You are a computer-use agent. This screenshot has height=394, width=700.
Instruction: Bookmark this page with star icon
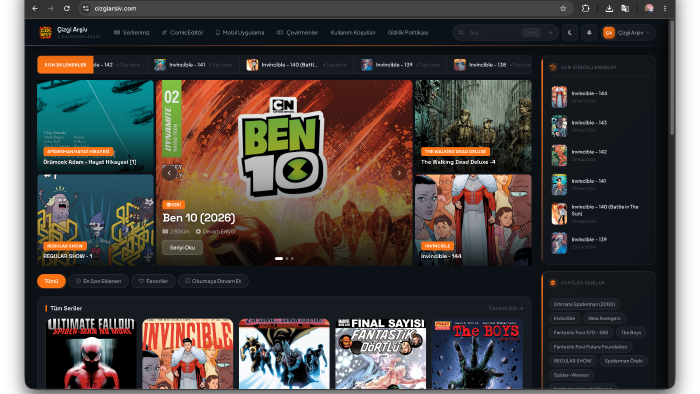(x=563, y=8)
